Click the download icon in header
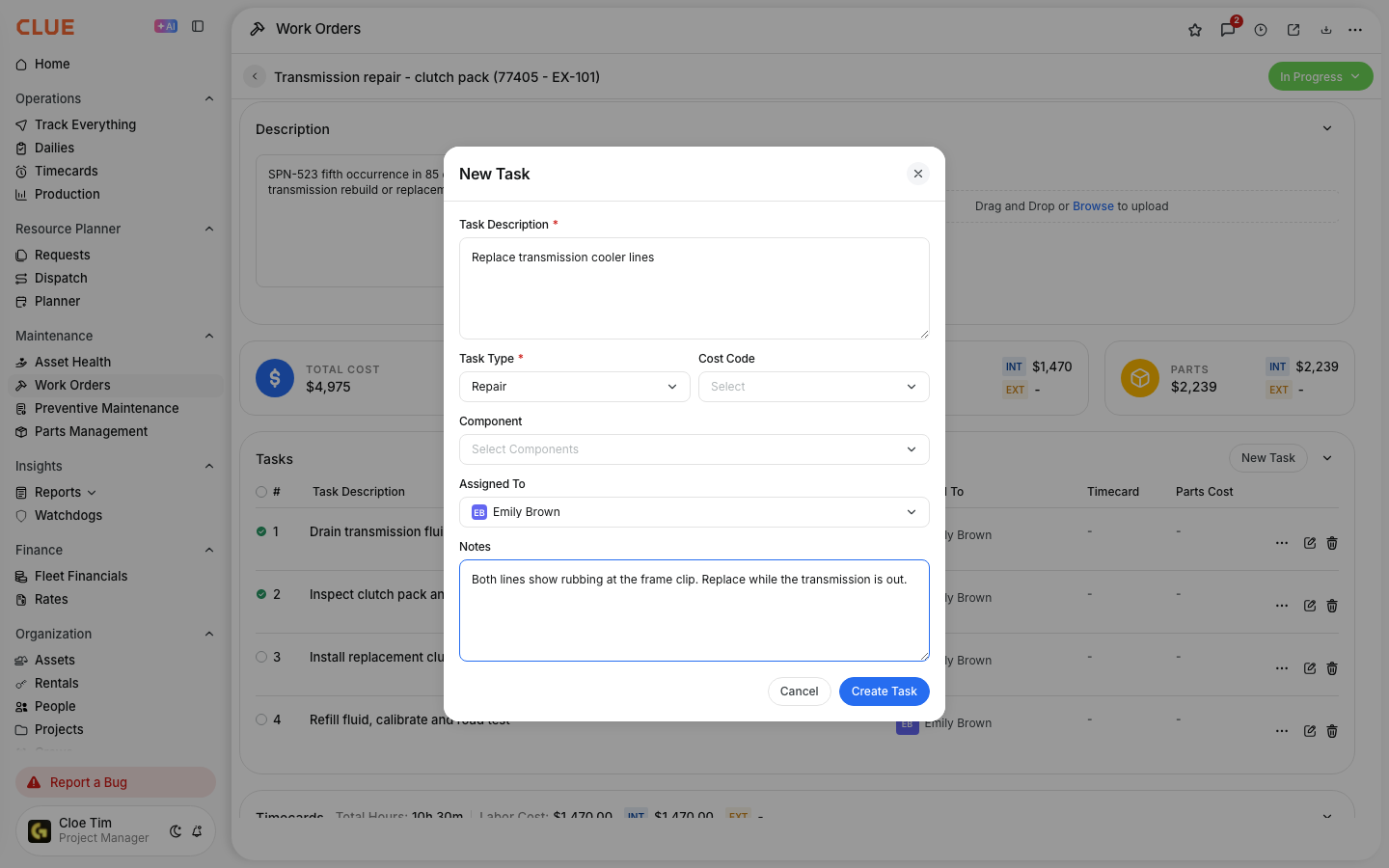The width and height of the screenshot is (1389, 868). [x=1326, y=30]
